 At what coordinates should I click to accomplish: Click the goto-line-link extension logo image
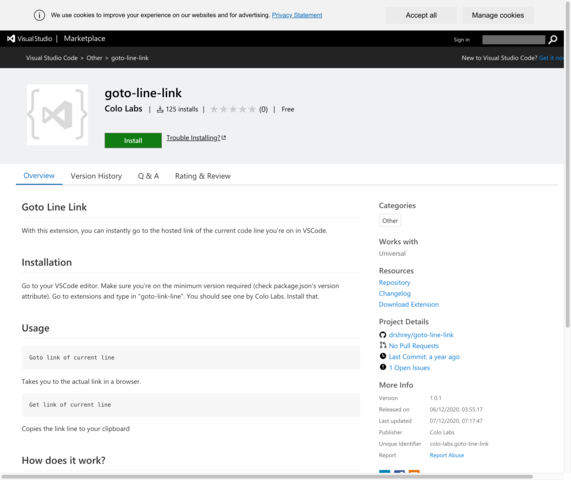point(58,115)
